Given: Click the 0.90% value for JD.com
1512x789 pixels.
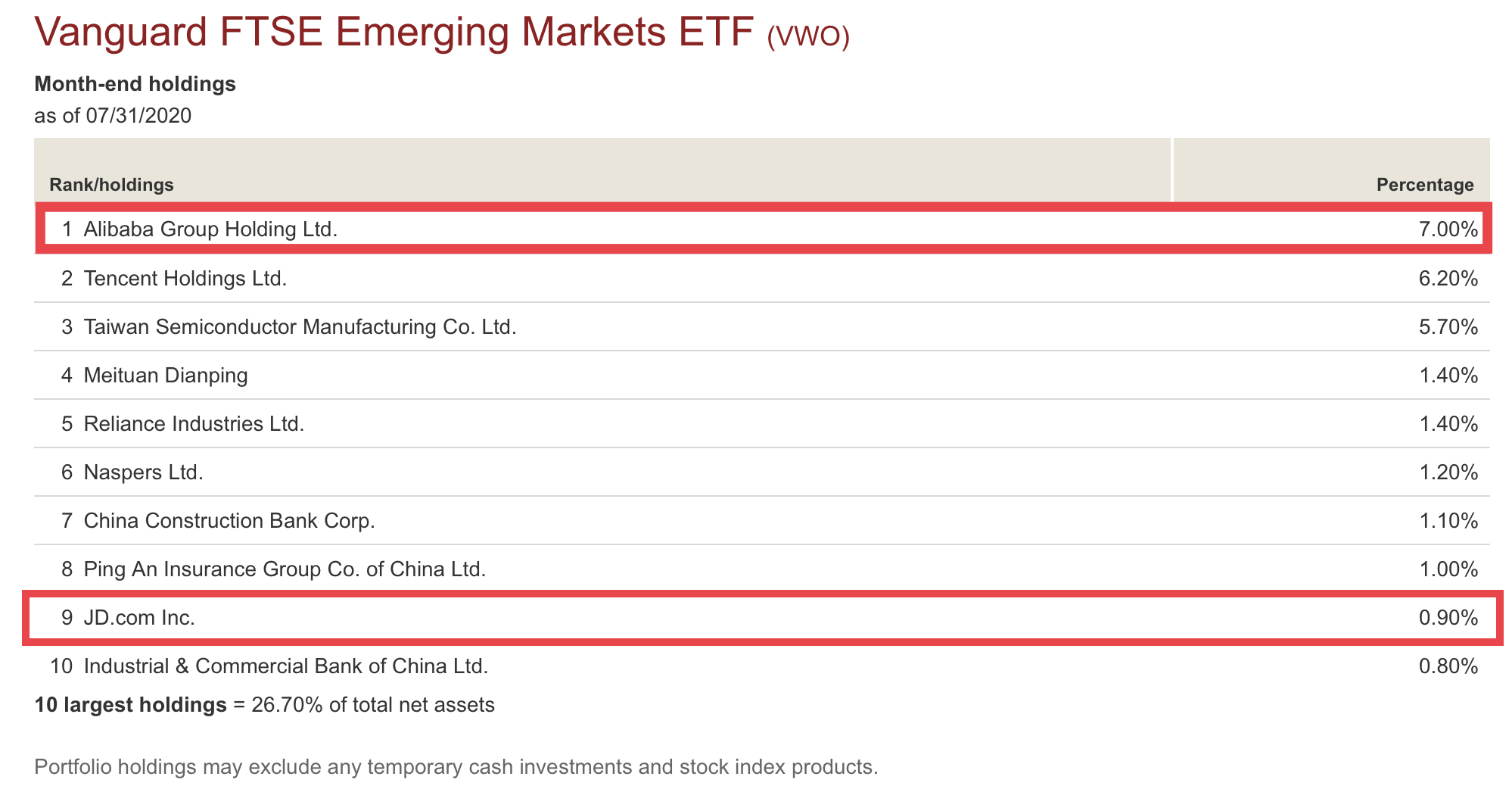Looking at the screenshot, I should pos(1448,618).
